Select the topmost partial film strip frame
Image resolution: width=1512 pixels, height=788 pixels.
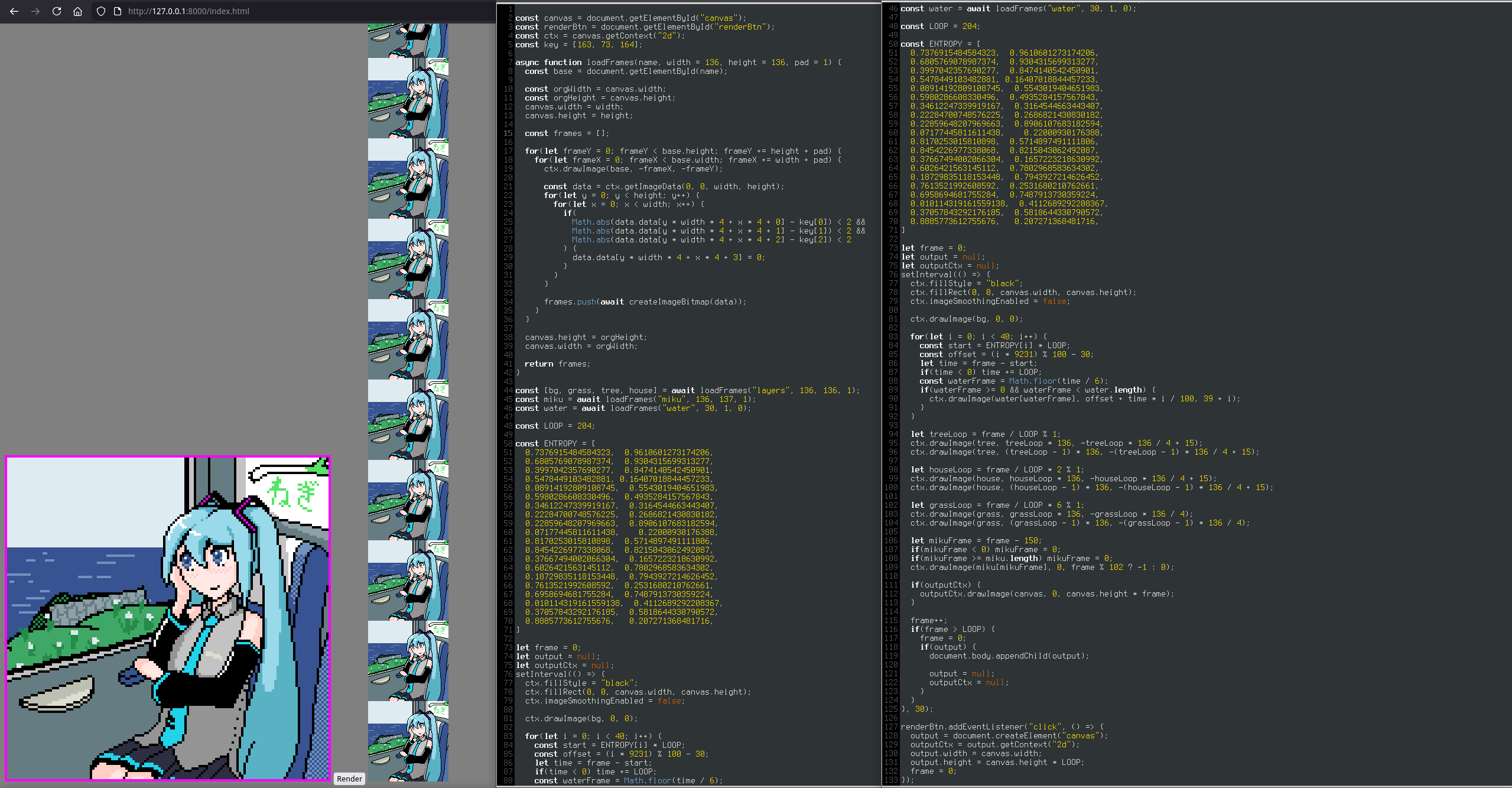(408, 40)
